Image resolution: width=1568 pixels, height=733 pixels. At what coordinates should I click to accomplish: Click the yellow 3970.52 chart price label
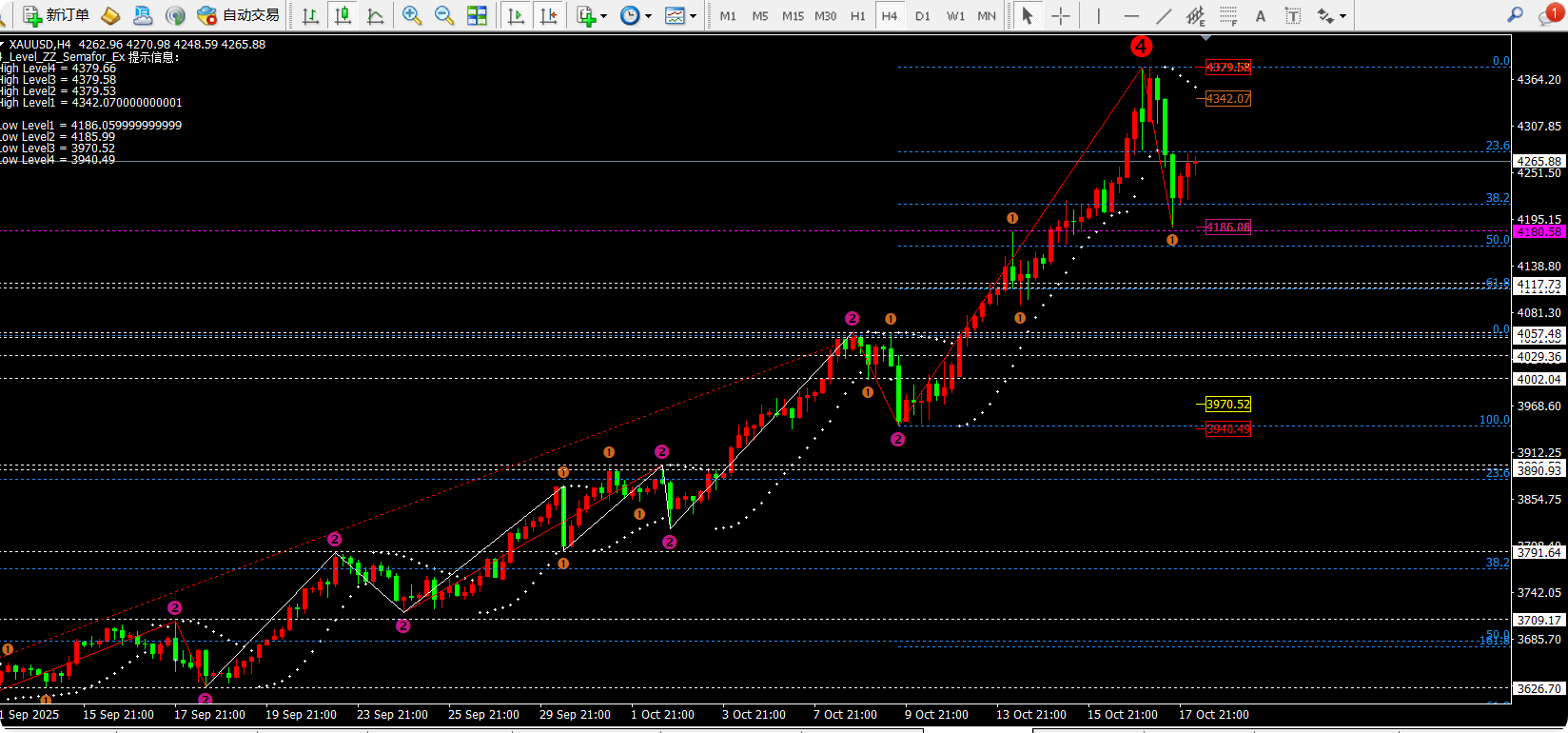[1228, 405]
